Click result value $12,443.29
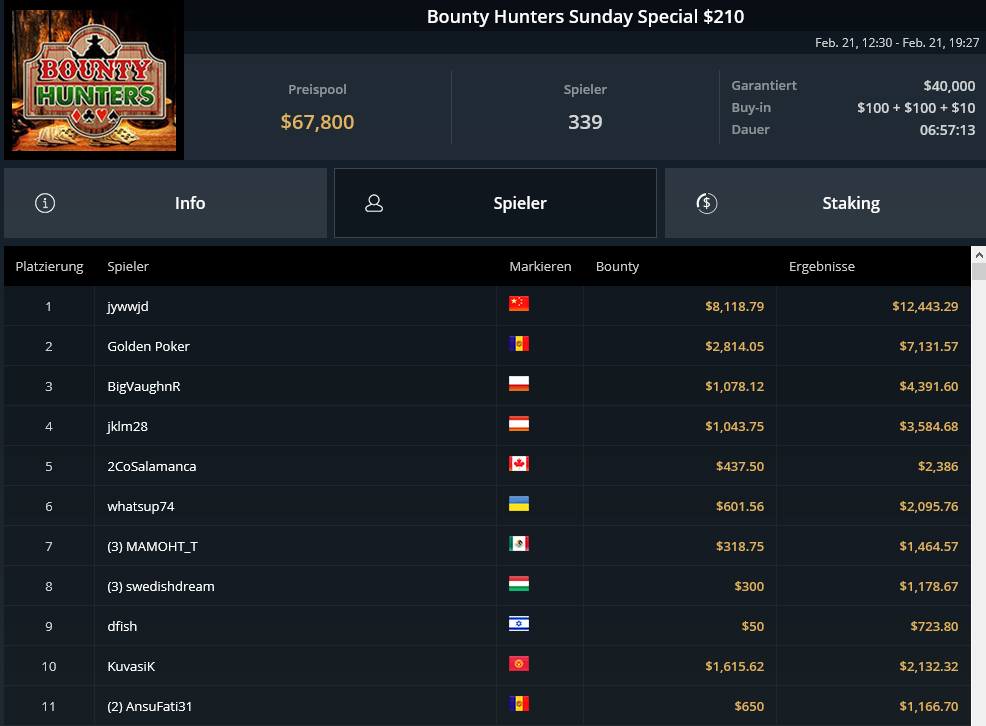Viewport: 986px width, 726px height. point(925,307)
